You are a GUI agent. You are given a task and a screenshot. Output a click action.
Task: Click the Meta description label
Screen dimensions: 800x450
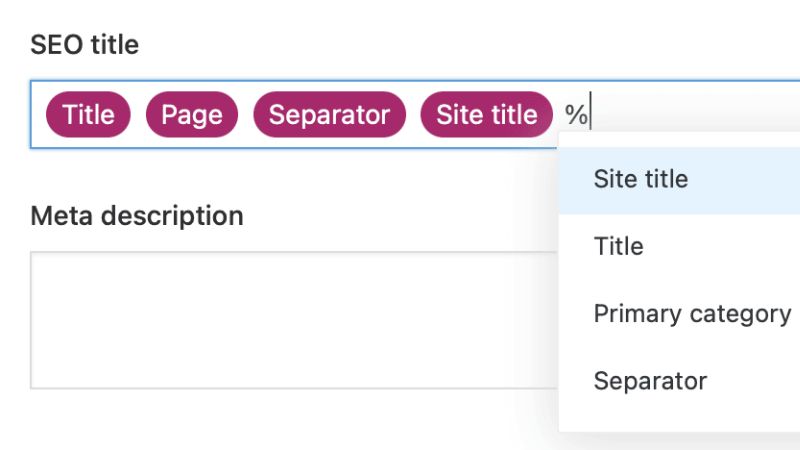pyautogui.click(x=137, y=216)
